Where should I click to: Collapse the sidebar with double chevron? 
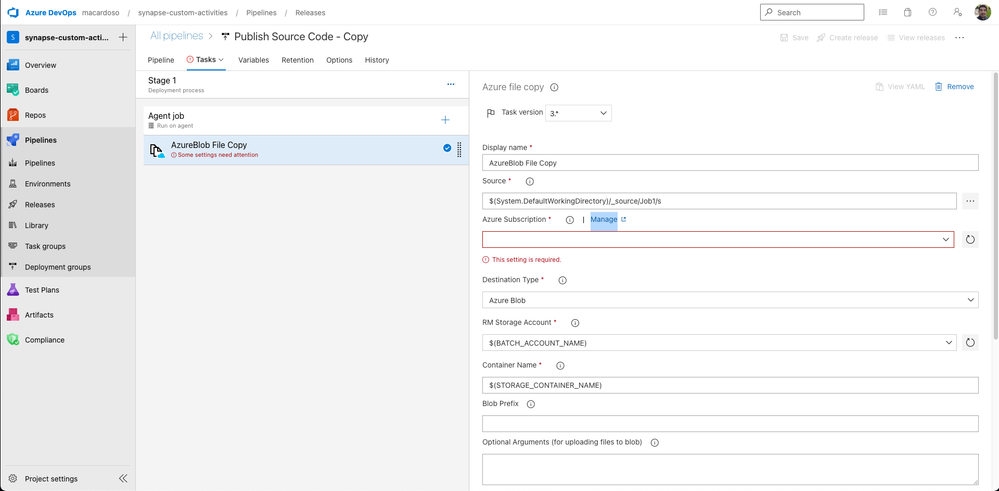click(123, 479)
